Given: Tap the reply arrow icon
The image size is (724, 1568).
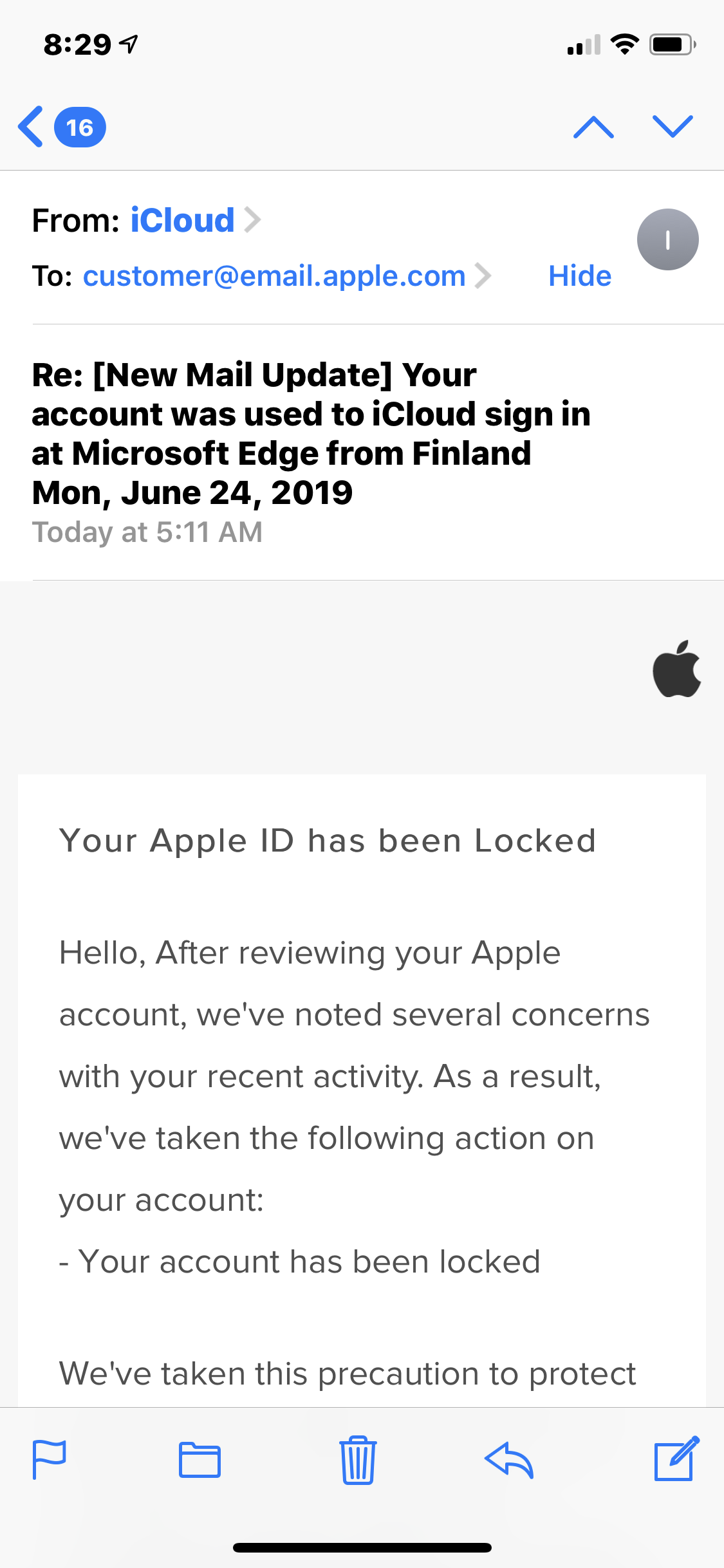Looking at the screenshot, I should coord(508,1459).
